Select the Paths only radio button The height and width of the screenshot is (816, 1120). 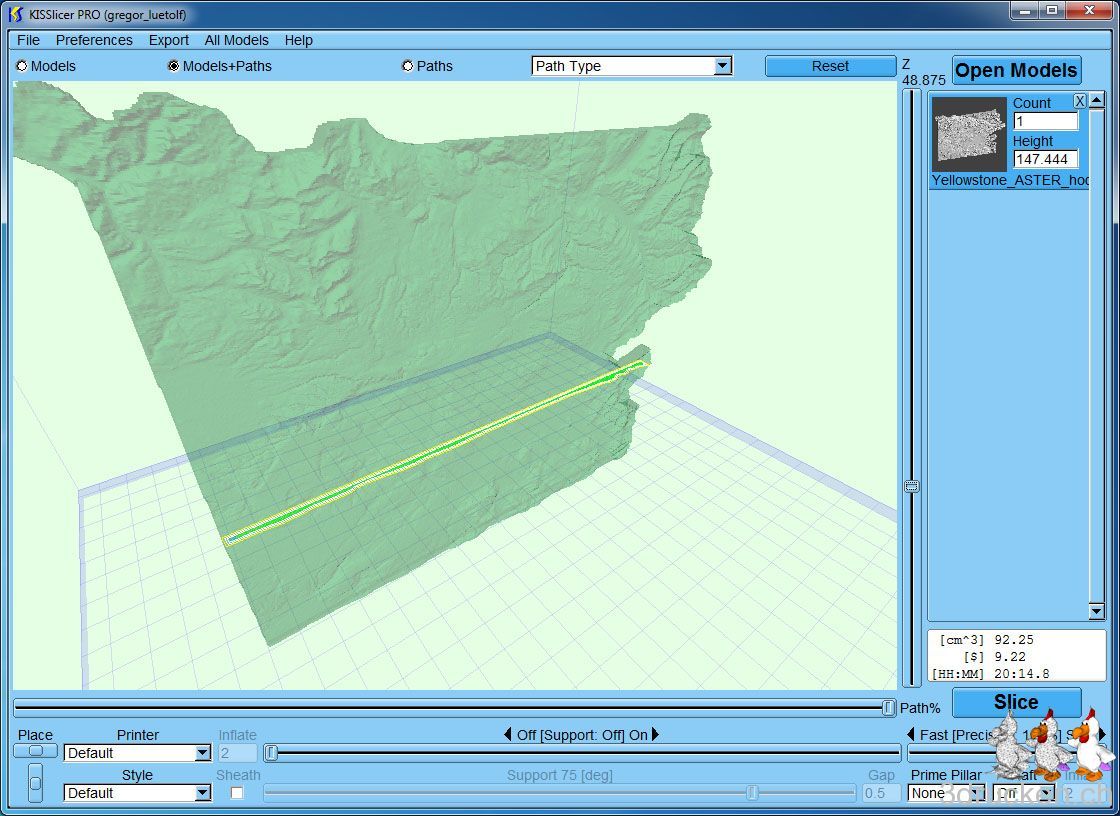click(407, 66)
